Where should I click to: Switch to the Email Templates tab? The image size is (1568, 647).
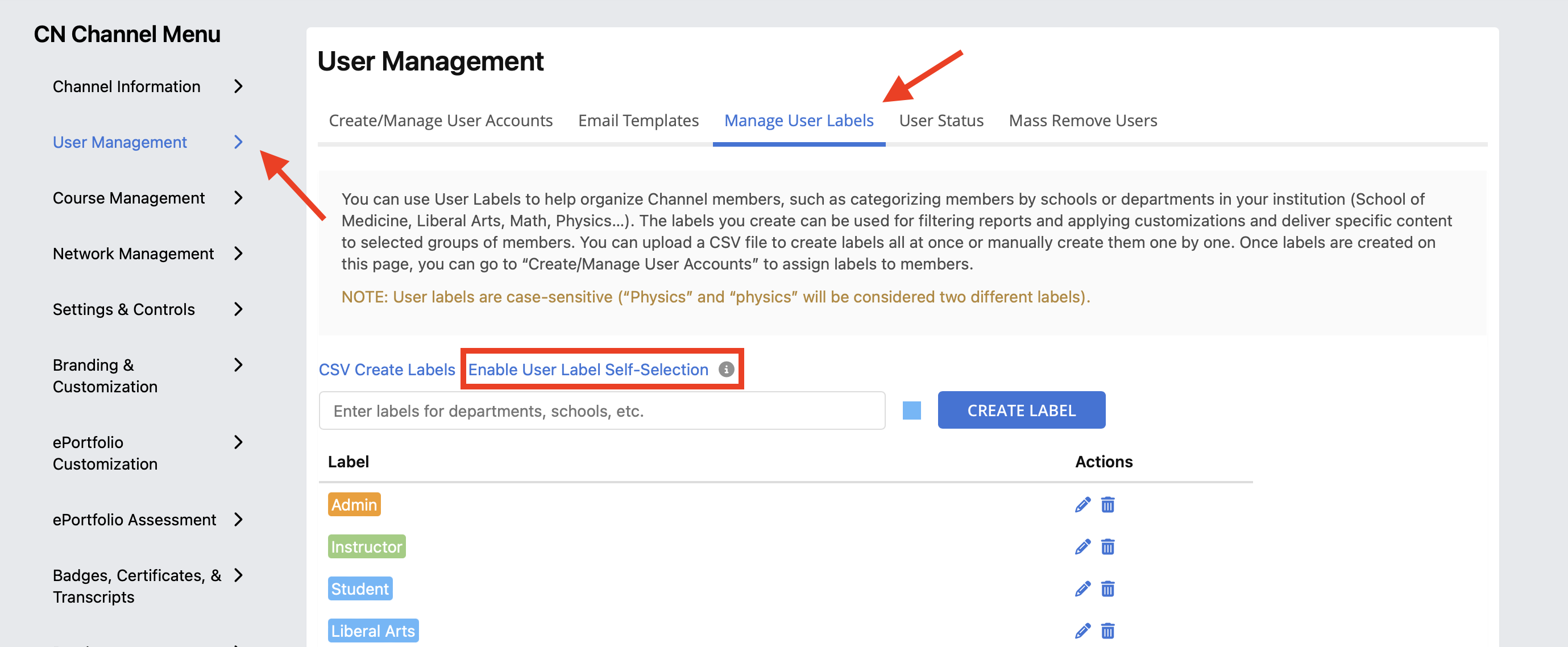638,120
